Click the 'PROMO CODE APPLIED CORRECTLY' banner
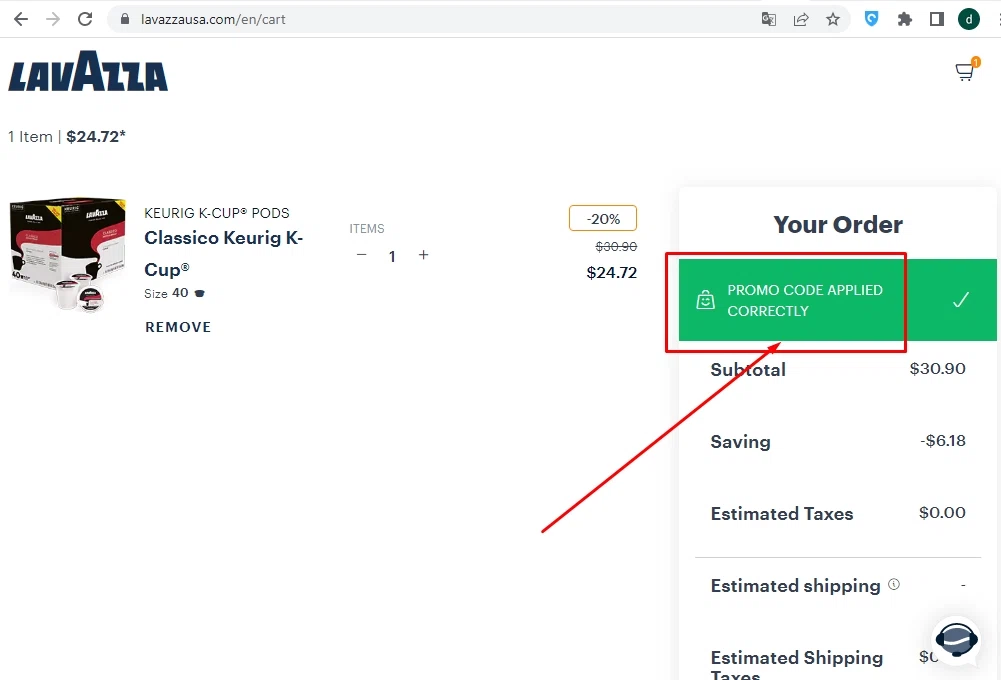 point(837,300)
